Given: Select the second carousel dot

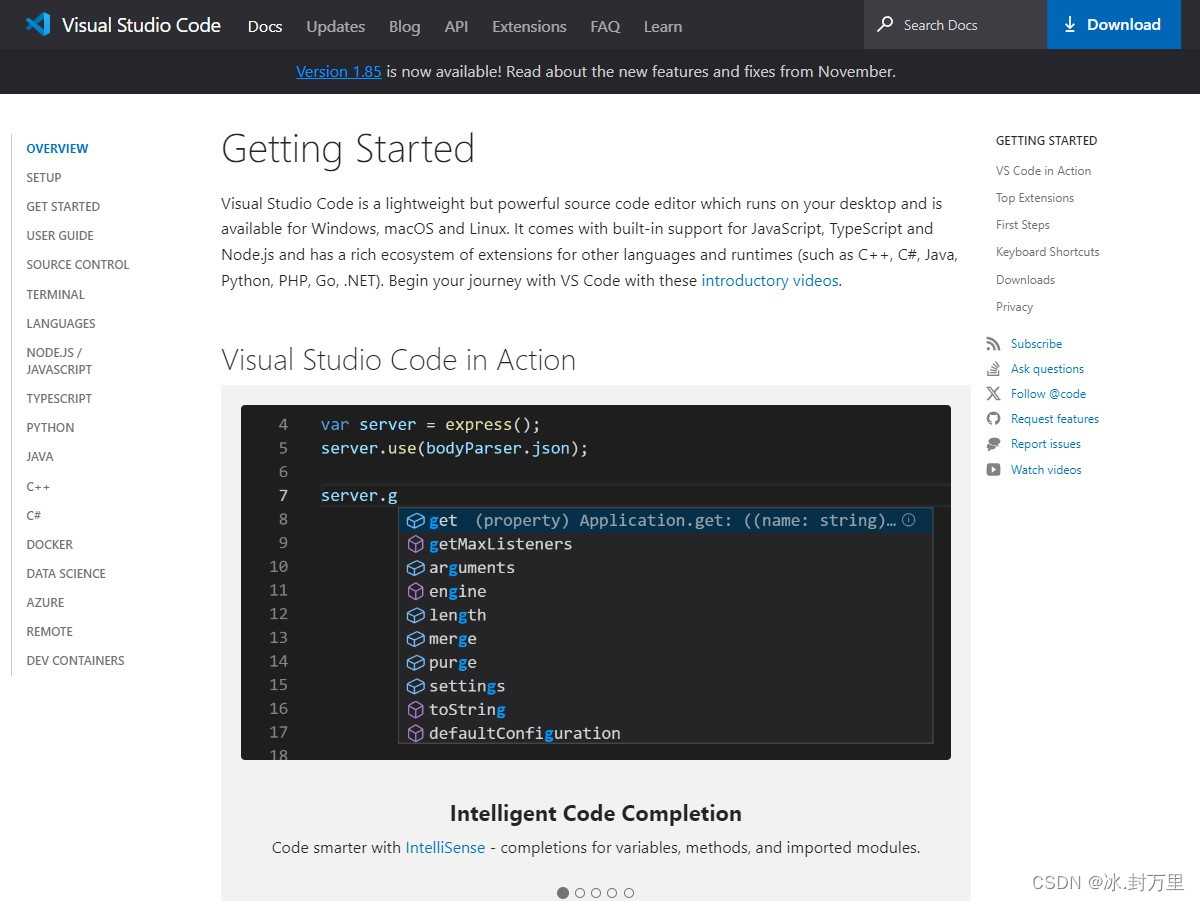Looking at the screenshot, I should tap(580, 893).
